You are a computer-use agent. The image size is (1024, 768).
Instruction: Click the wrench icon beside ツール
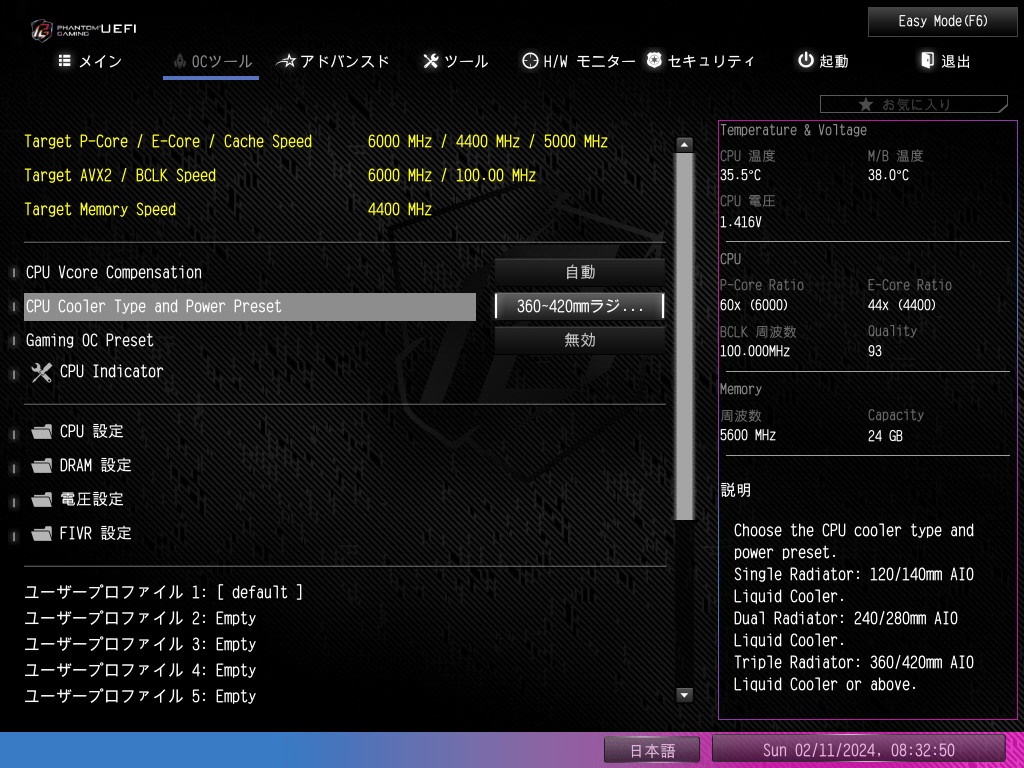[430, 61]
